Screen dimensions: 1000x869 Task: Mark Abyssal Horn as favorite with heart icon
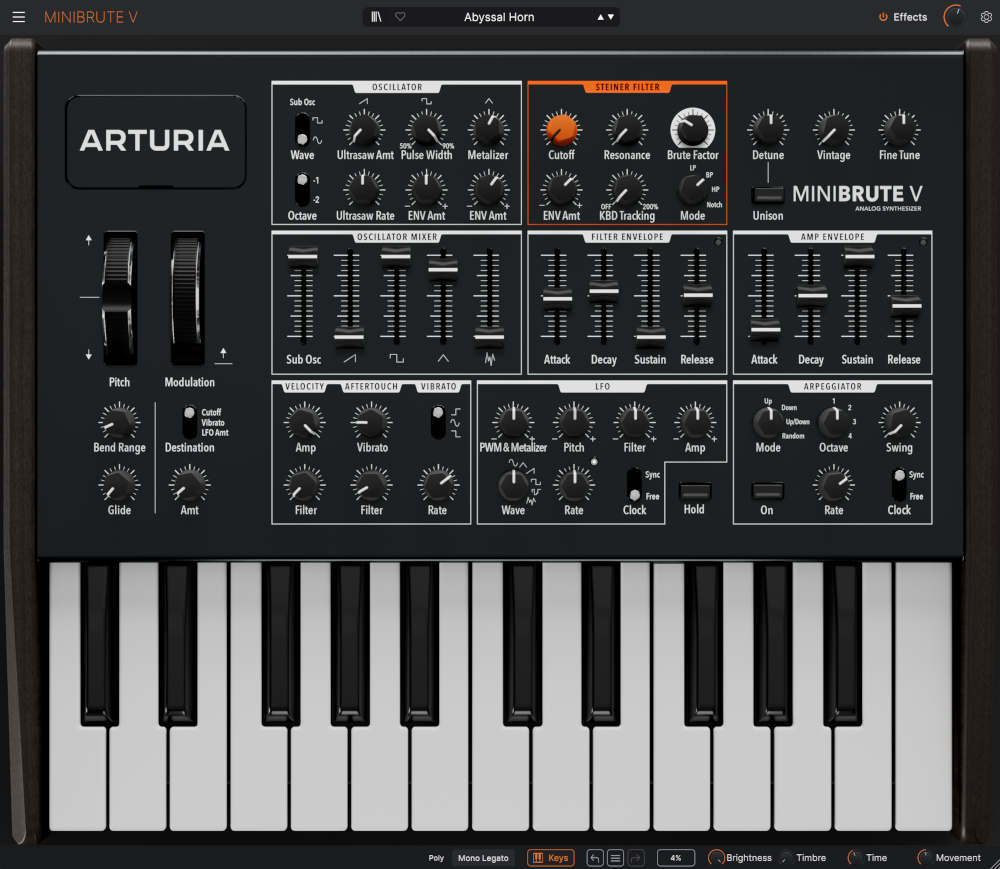click(400, 16)
